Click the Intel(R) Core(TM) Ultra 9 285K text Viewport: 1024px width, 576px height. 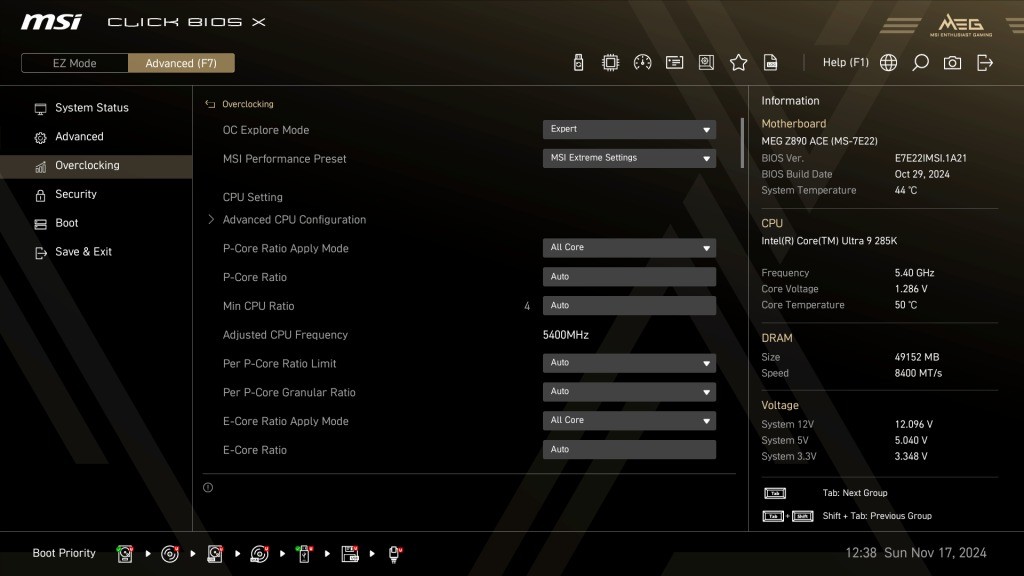coord(829,241)
